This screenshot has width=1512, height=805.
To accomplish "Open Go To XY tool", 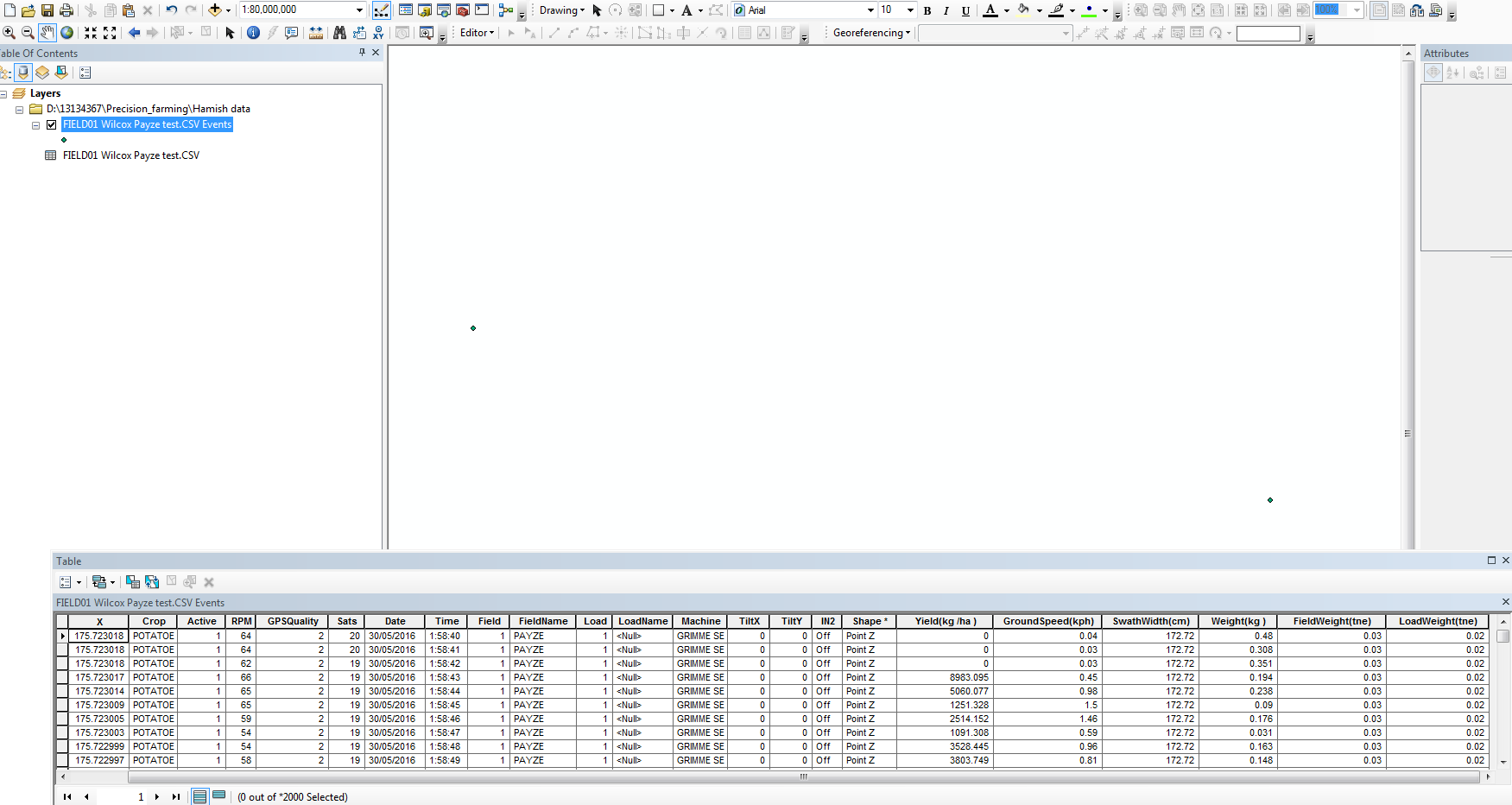I will 378,33.
